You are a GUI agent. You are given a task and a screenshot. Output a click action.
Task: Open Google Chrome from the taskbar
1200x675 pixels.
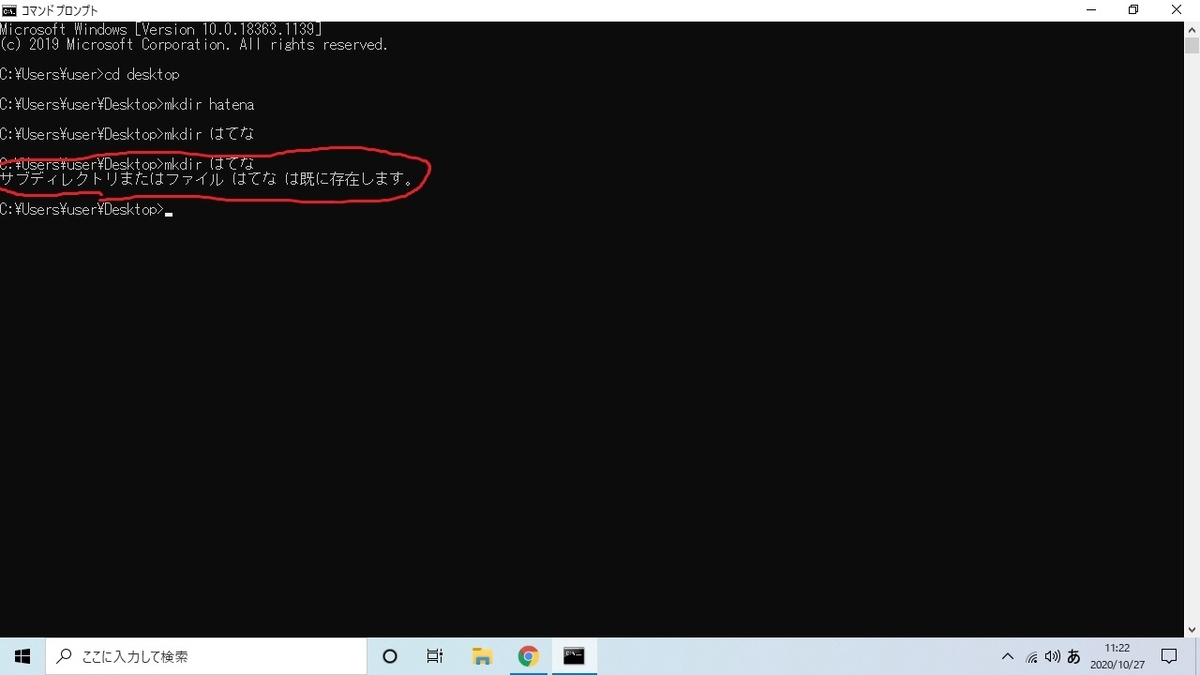[528, 656]
